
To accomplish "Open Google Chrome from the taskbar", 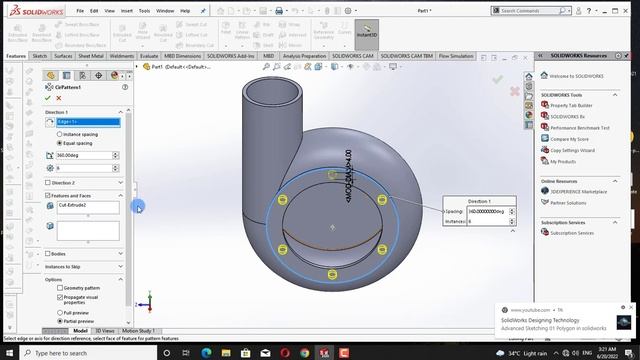I will click(304, 353).
